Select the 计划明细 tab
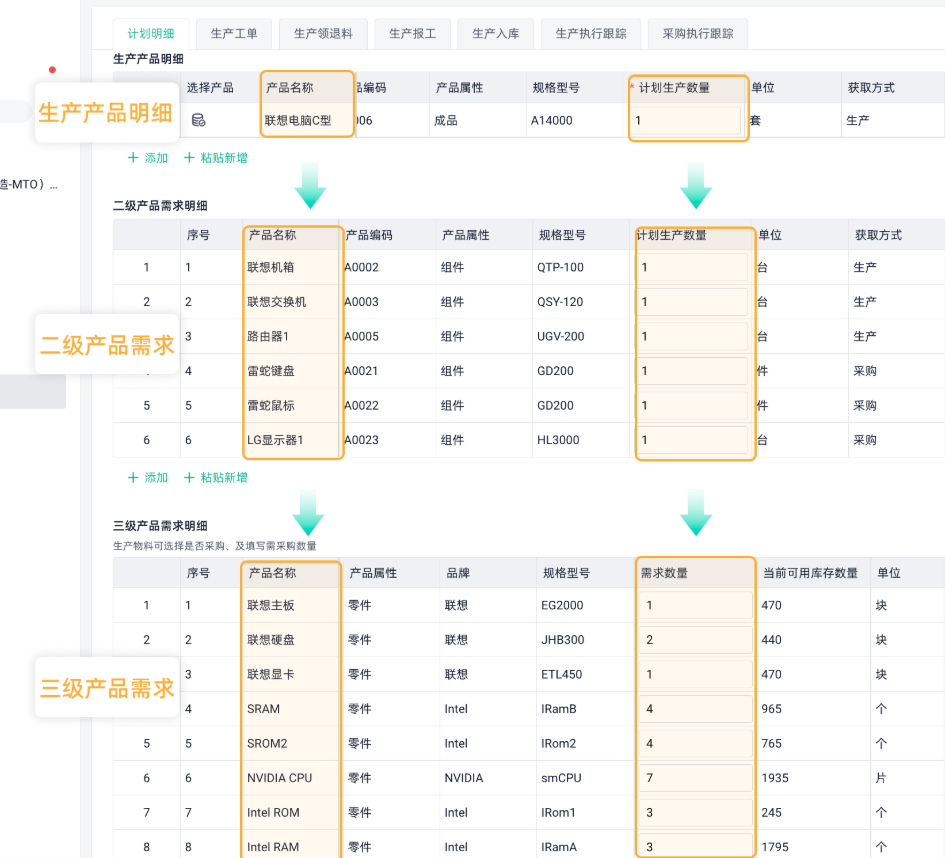 (150, 33)
